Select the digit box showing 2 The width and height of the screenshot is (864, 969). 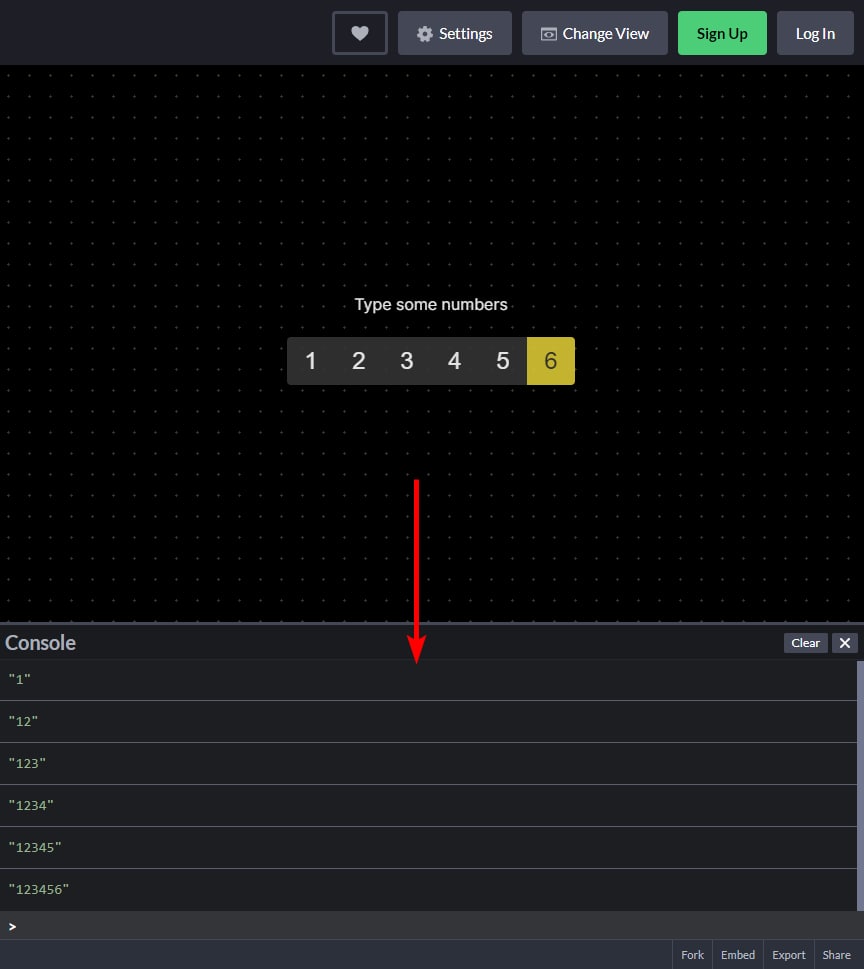click(x=359, y=361)
